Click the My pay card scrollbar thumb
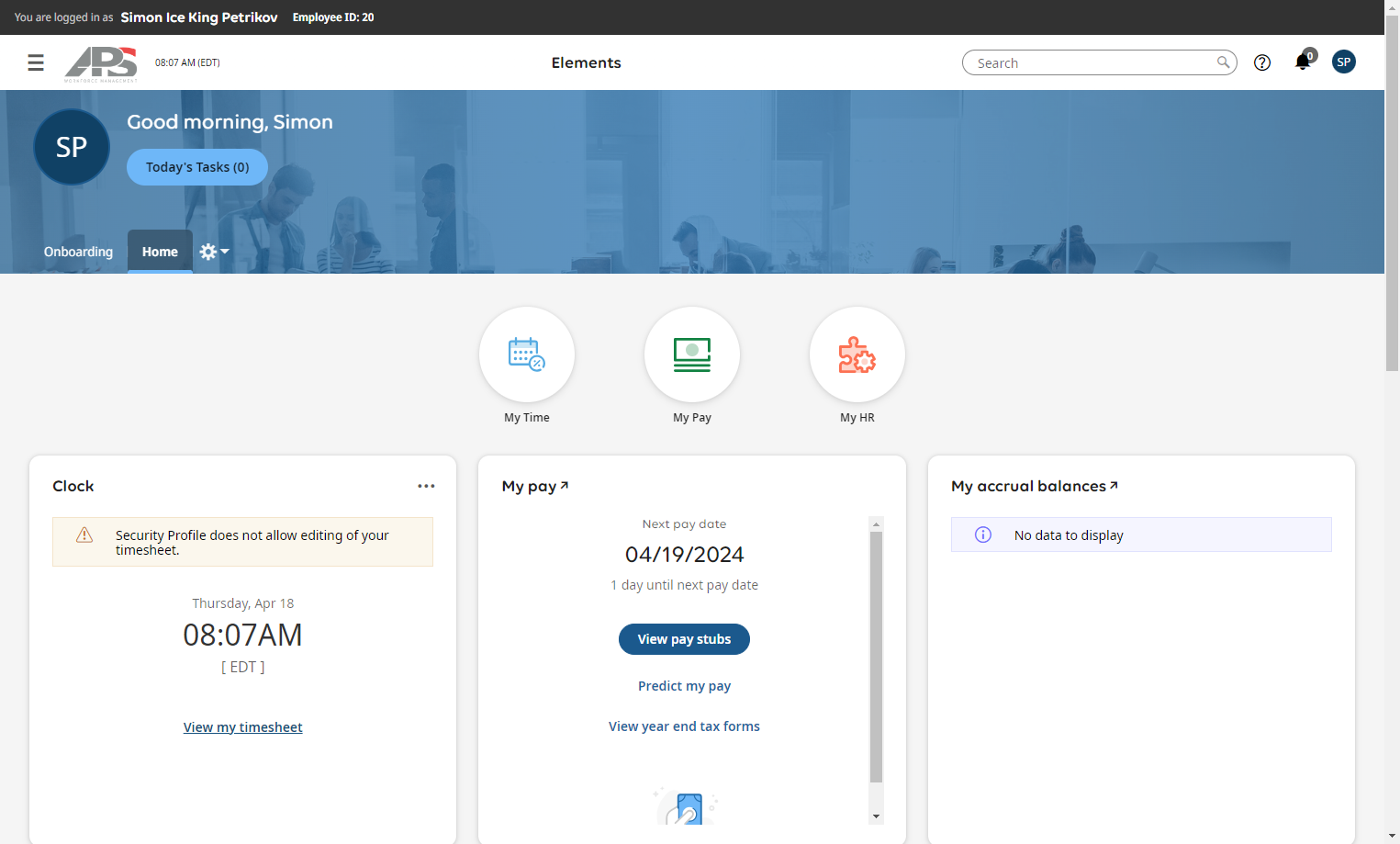Image resolution: width=1400 pixels, height=844 pixels. (x=876, y=657)
